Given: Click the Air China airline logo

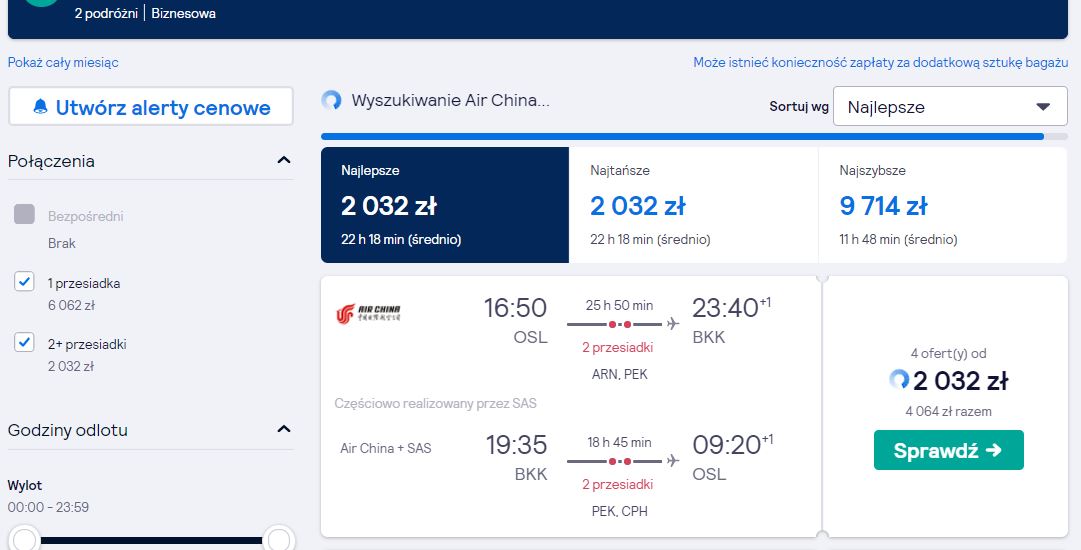Looking at the screenshot, I should (x=368, y=314).
